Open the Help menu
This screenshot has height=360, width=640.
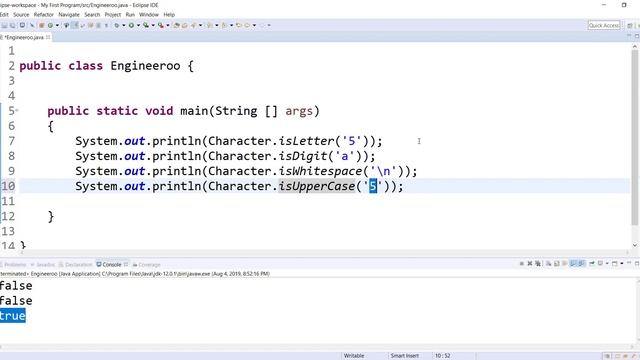(x=169, y=15)
